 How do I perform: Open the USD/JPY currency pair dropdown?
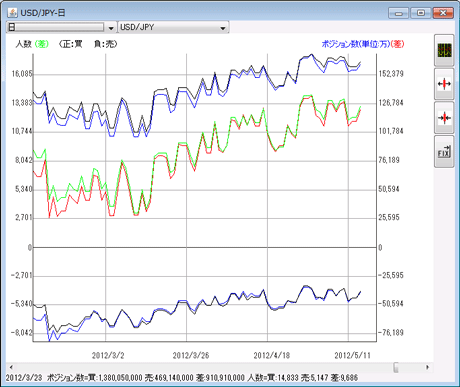pyautogui.click(x=173, y=27)
